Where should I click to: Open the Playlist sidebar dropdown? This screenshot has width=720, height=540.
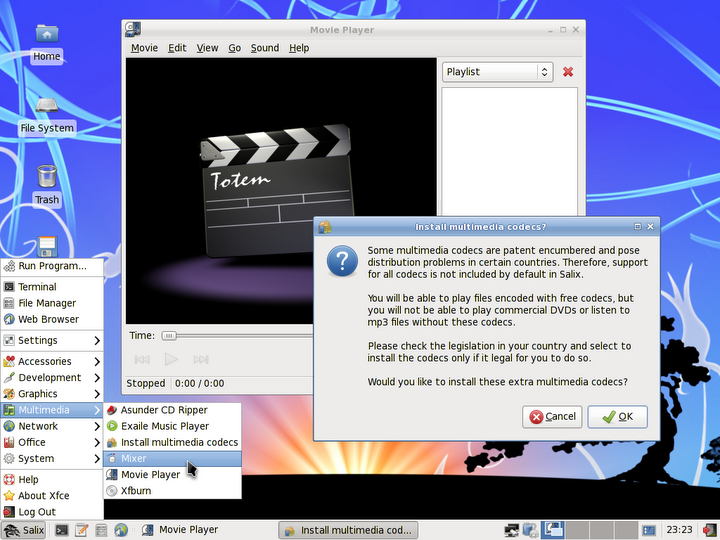497,72
